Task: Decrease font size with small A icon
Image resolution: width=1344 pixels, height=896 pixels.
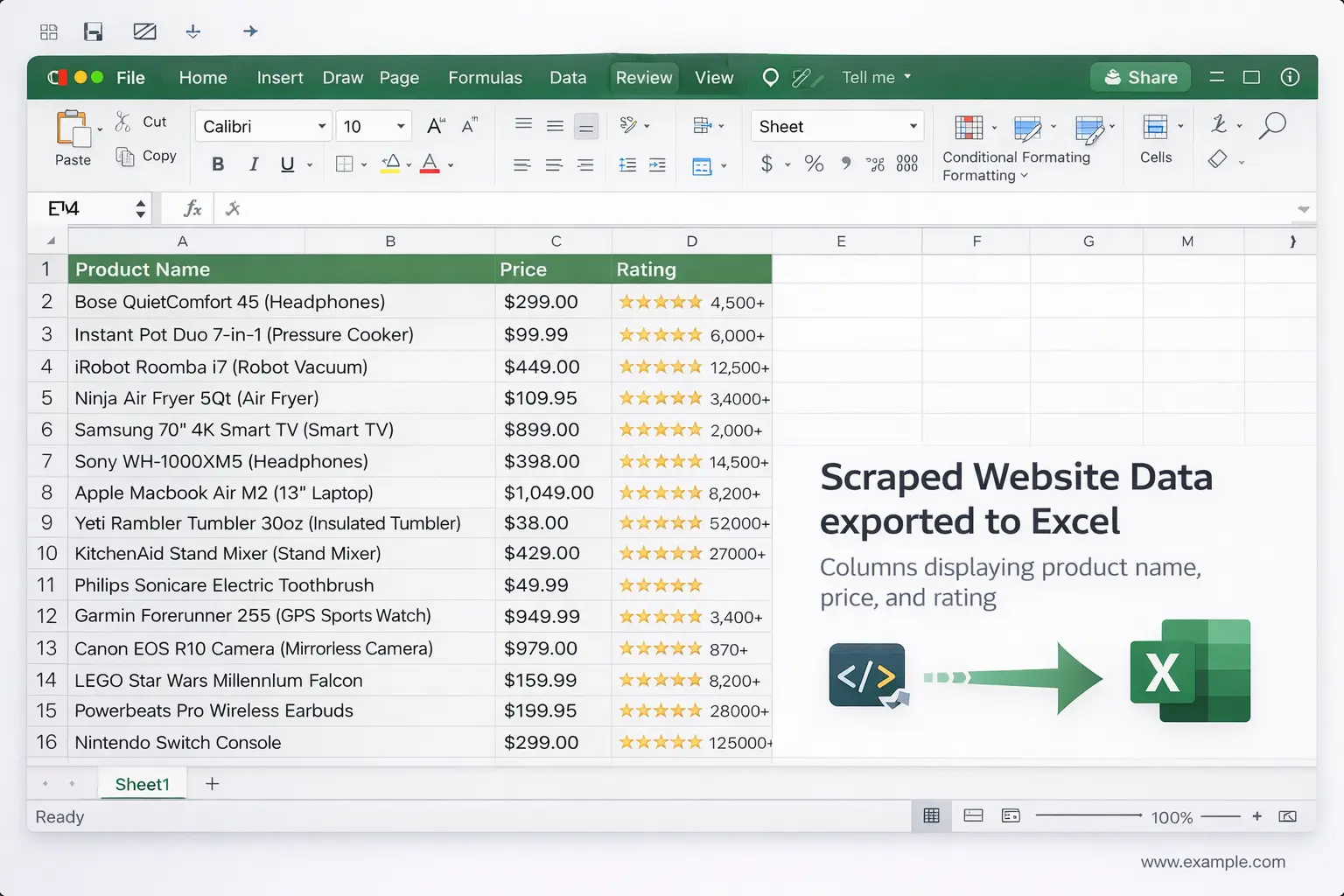Action: pos(470,126)
